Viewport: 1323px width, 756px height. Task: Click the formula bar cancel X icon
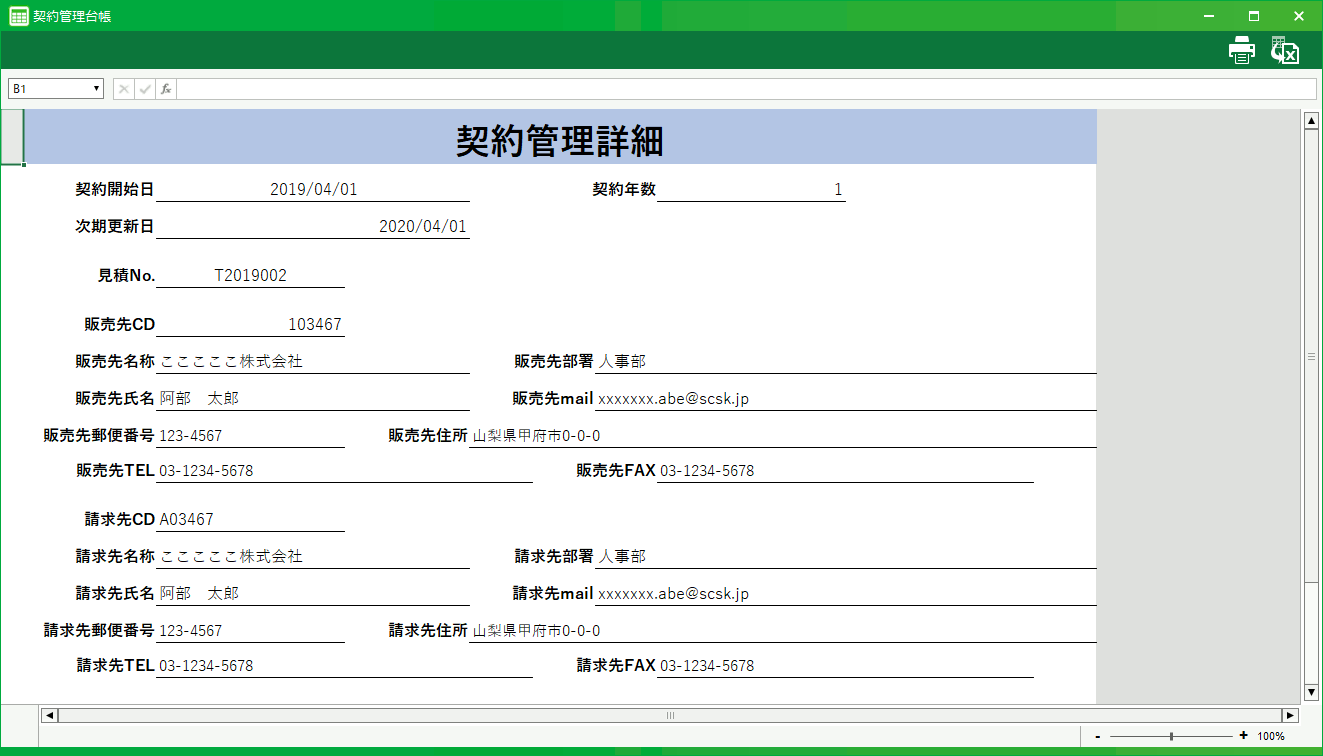[124, 89]
